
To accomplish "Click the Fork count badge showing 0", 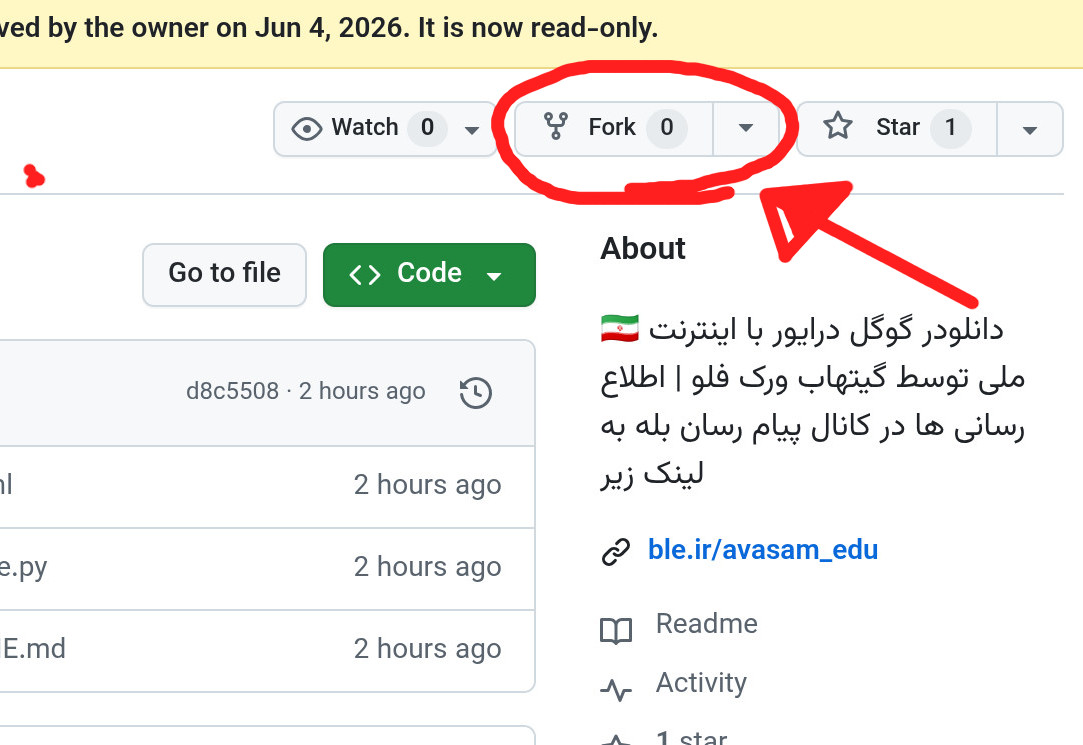I will [667, 128].
